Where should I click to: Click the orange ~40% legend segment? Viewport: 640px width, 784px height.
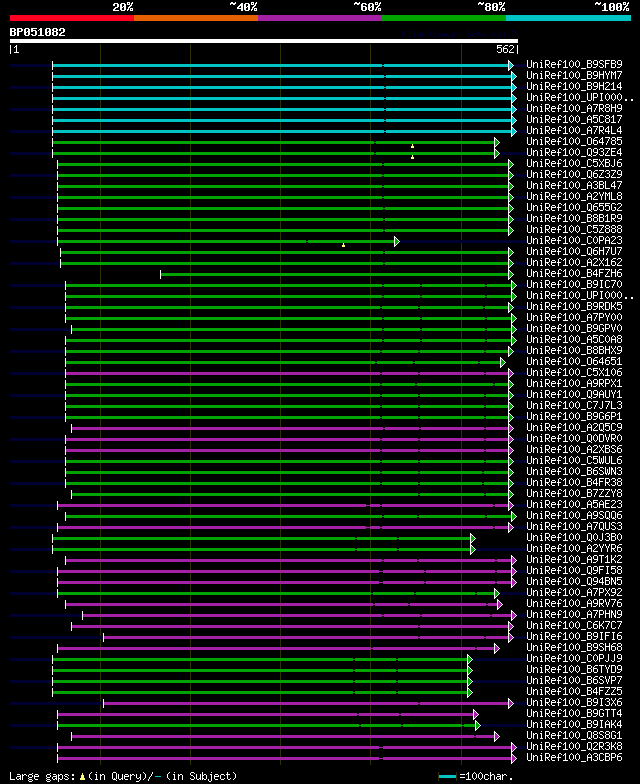pyautogui.click(x=196, y=18)
